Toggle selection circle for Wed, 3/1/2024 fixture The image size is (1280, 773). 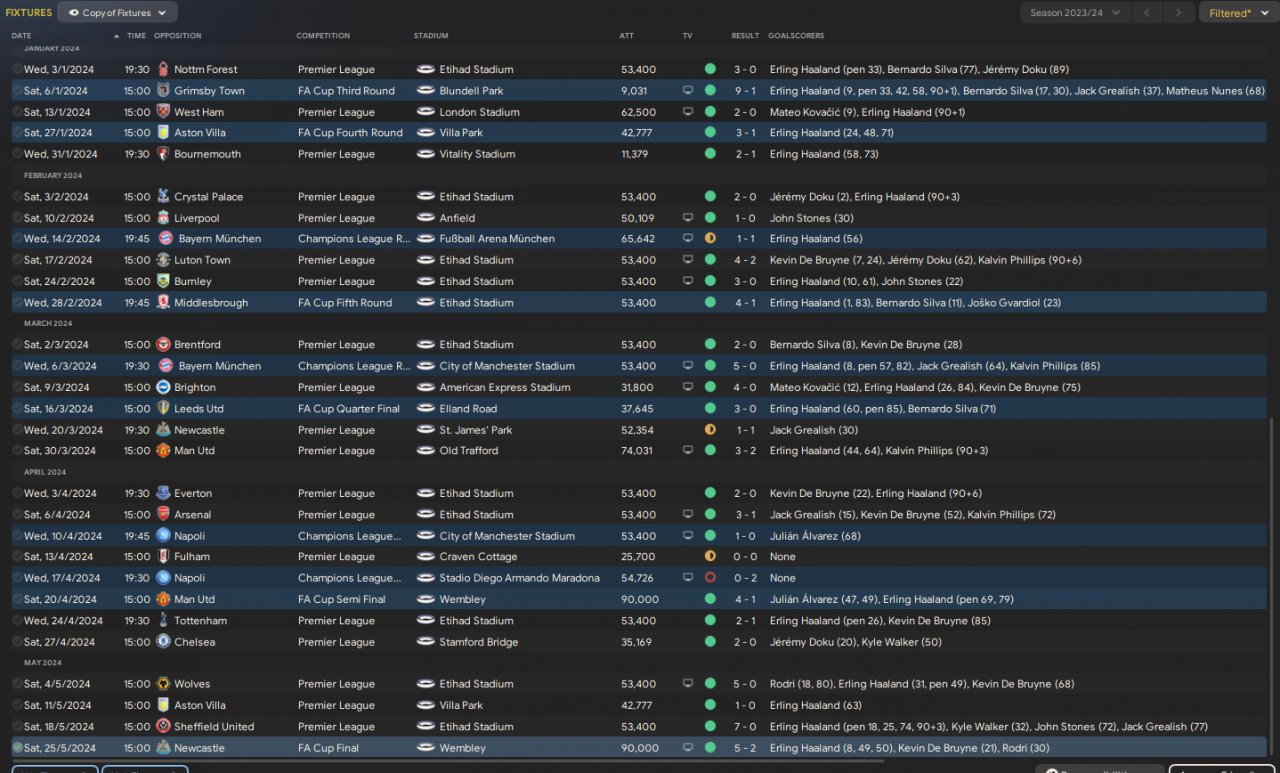pos(17,69)
